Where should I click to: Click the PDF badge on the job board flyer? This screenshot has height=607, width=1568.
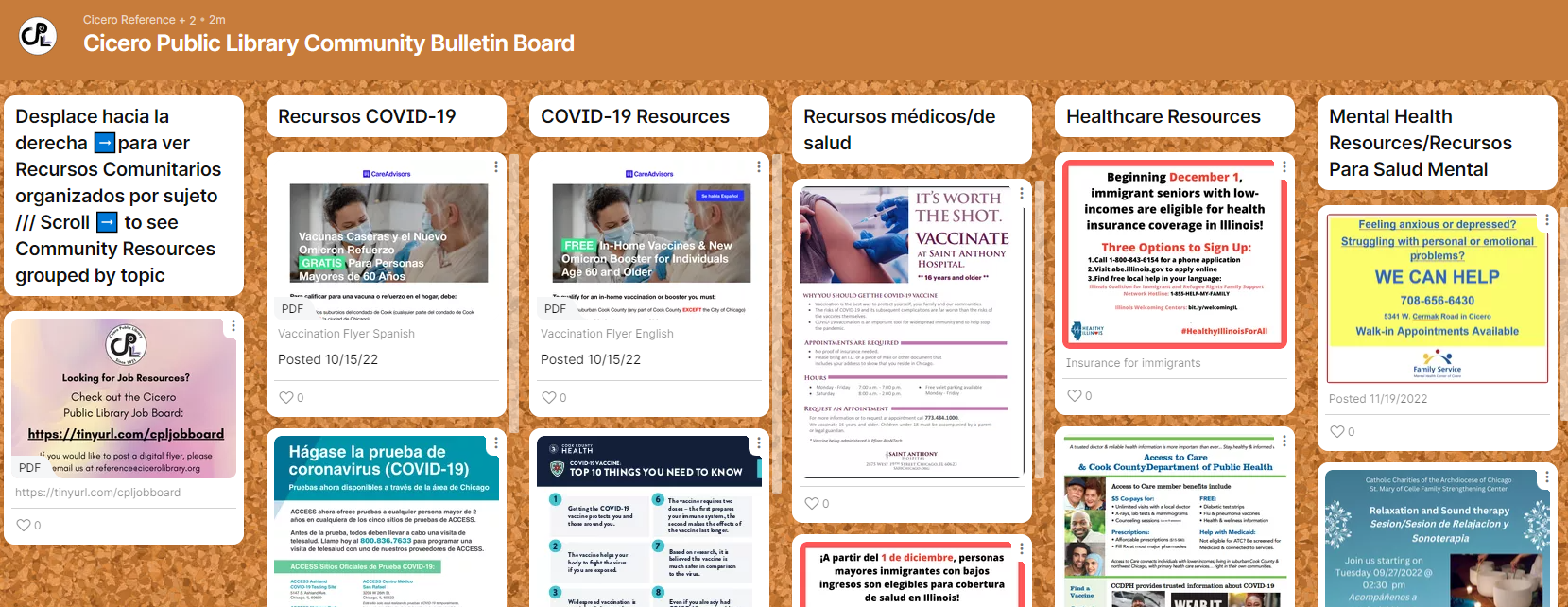point(29,468)
